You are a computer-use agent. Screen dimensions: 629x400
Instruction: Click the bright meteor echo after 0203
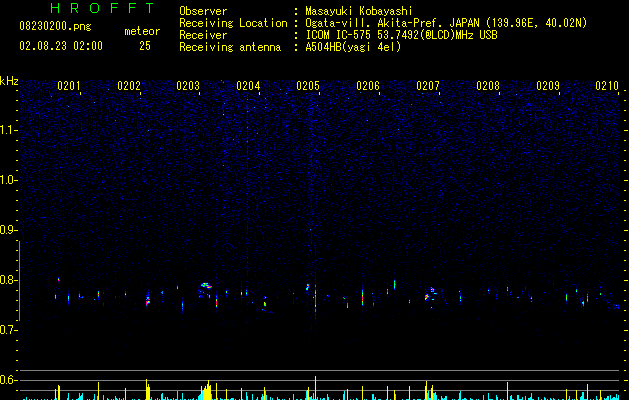click(x=206, y=286)
